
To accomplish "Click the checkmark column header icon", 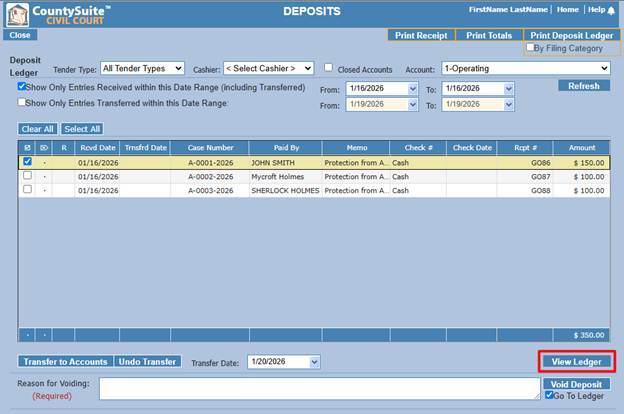I will 27,148.
